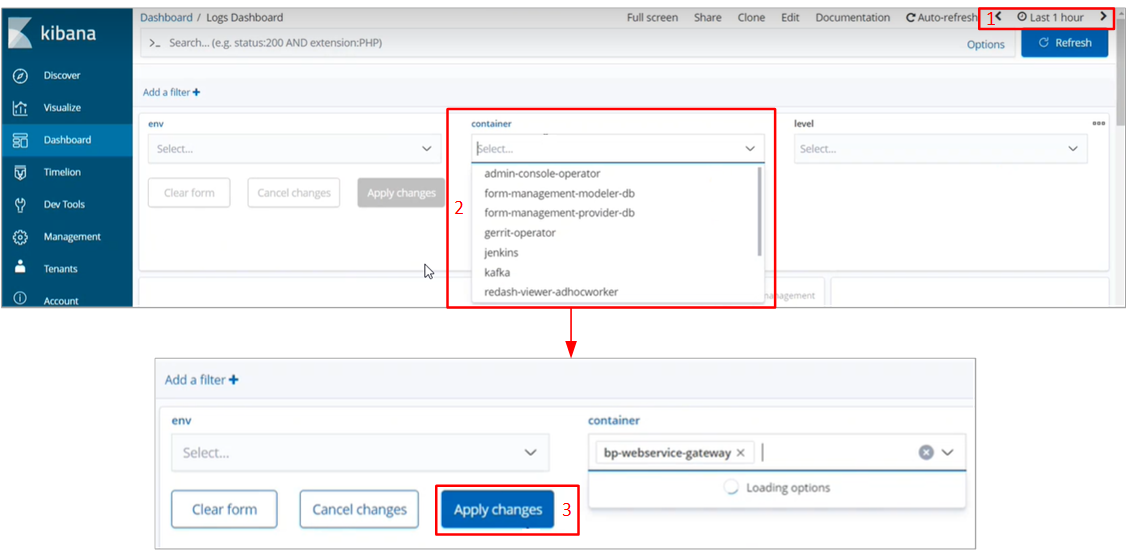1127x550 pixels.
Task: Click the Kibana logo
Action: [x=52, y=35]
